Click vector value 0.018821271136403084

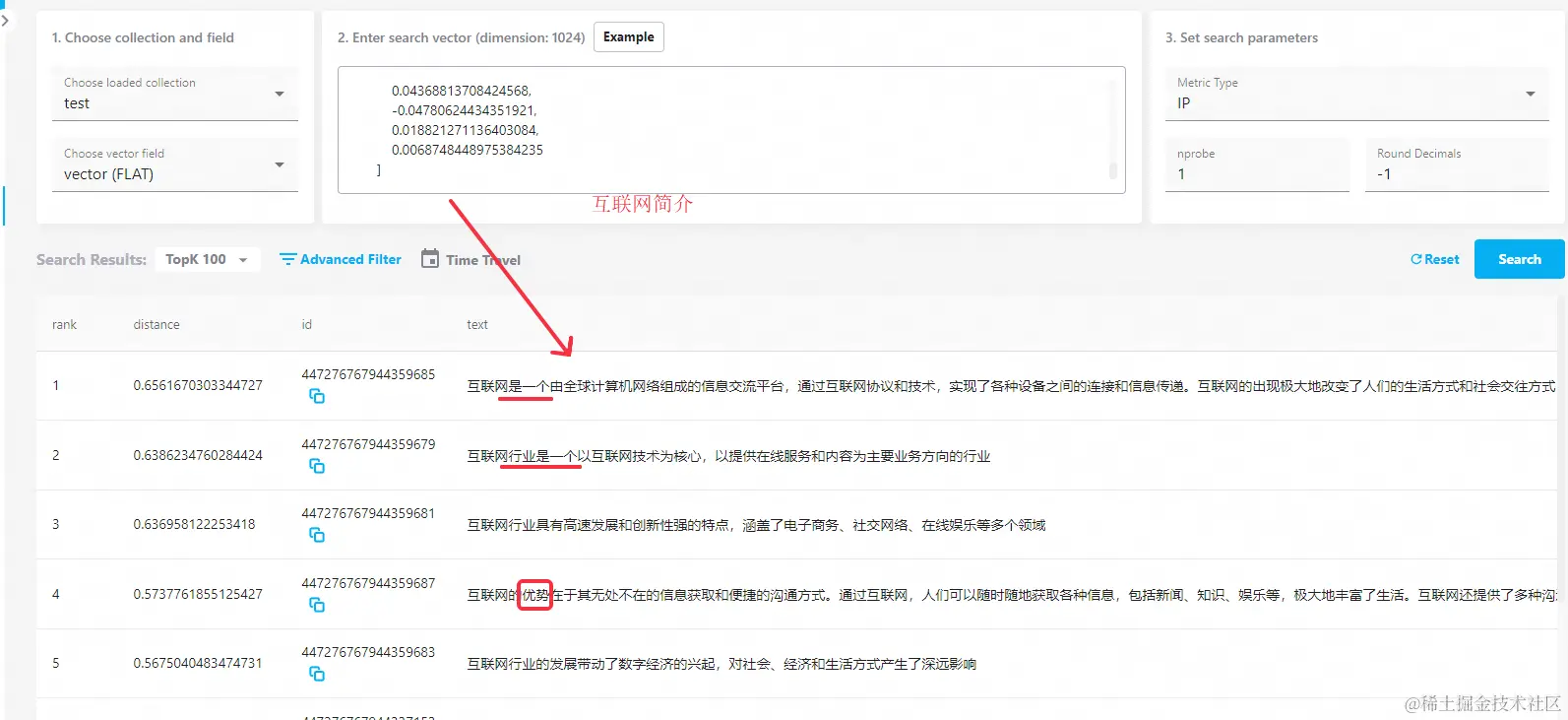(x=466, y=130)
